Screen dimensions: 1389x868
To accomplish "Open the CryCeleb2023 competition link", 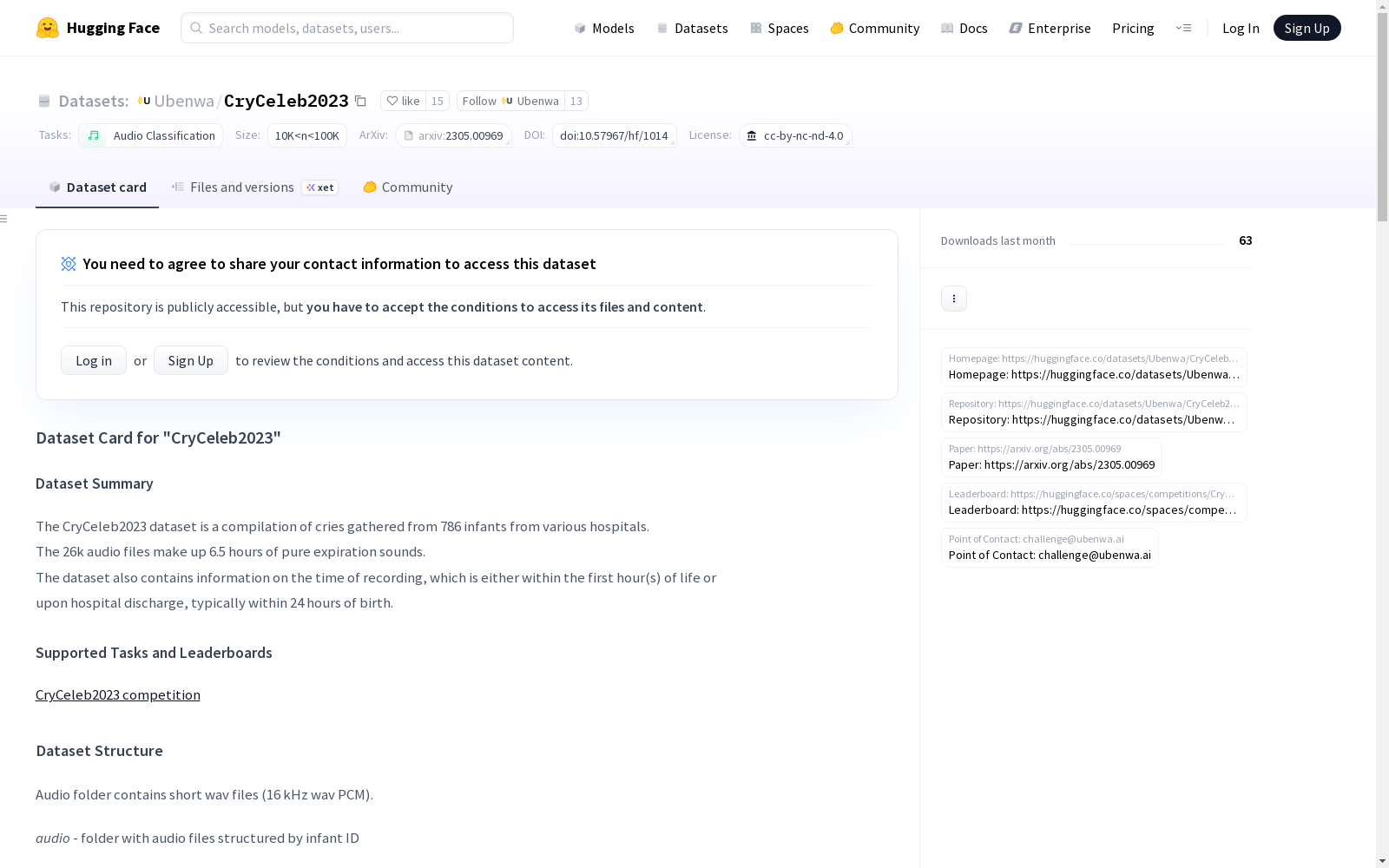I will (118, 694).
